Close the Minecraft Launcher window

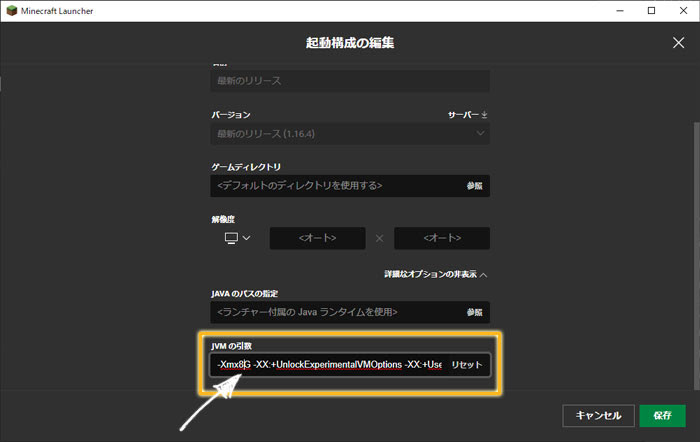coord(683,11)
